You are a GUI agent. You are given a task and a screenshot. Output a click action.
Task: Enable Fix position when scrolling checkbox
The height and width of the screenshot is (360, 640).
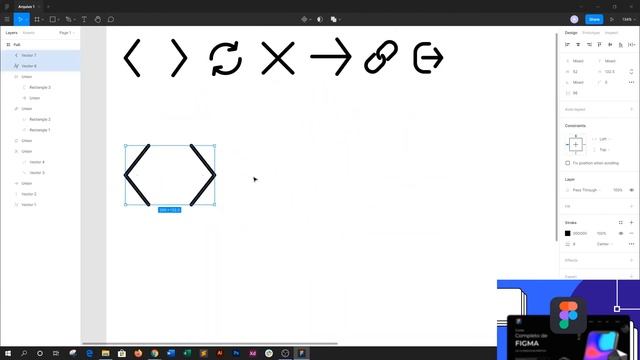[x=567, y=163]
